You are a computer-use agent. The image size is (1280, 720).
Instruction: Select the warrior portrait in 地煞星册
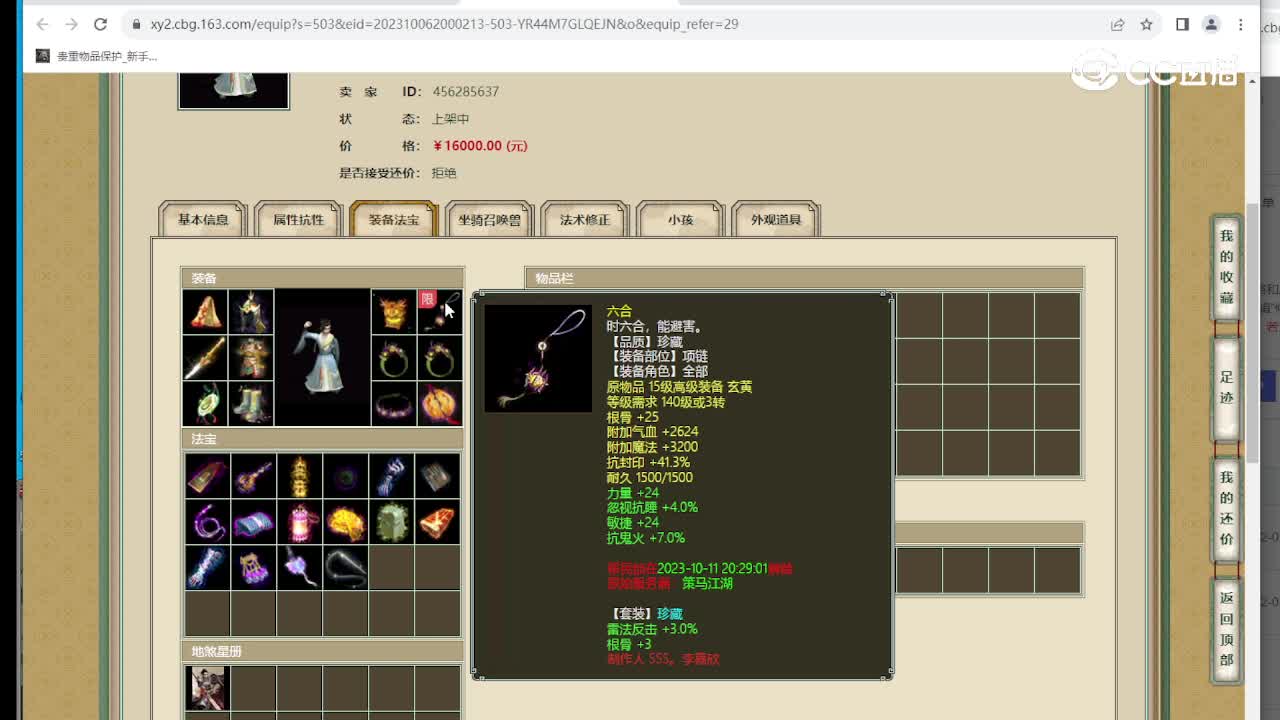(207, 688)
